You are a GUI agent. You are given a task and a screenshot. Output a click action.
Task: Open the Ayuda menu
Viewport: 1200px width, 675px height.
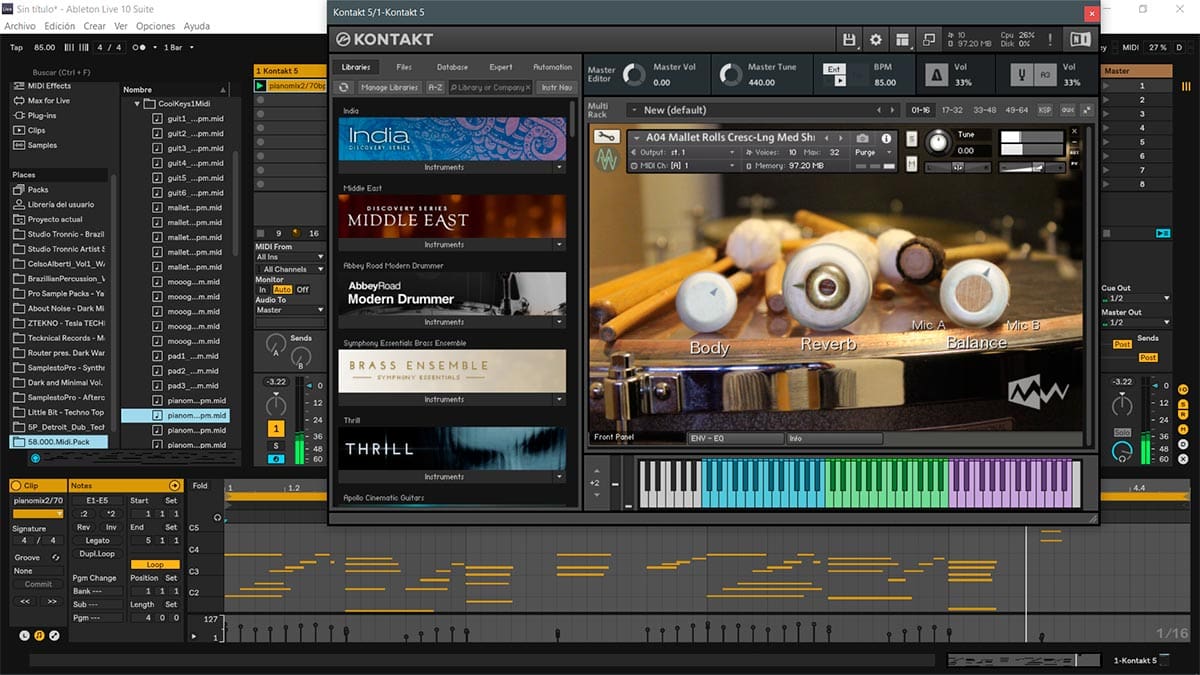point(196,26)
